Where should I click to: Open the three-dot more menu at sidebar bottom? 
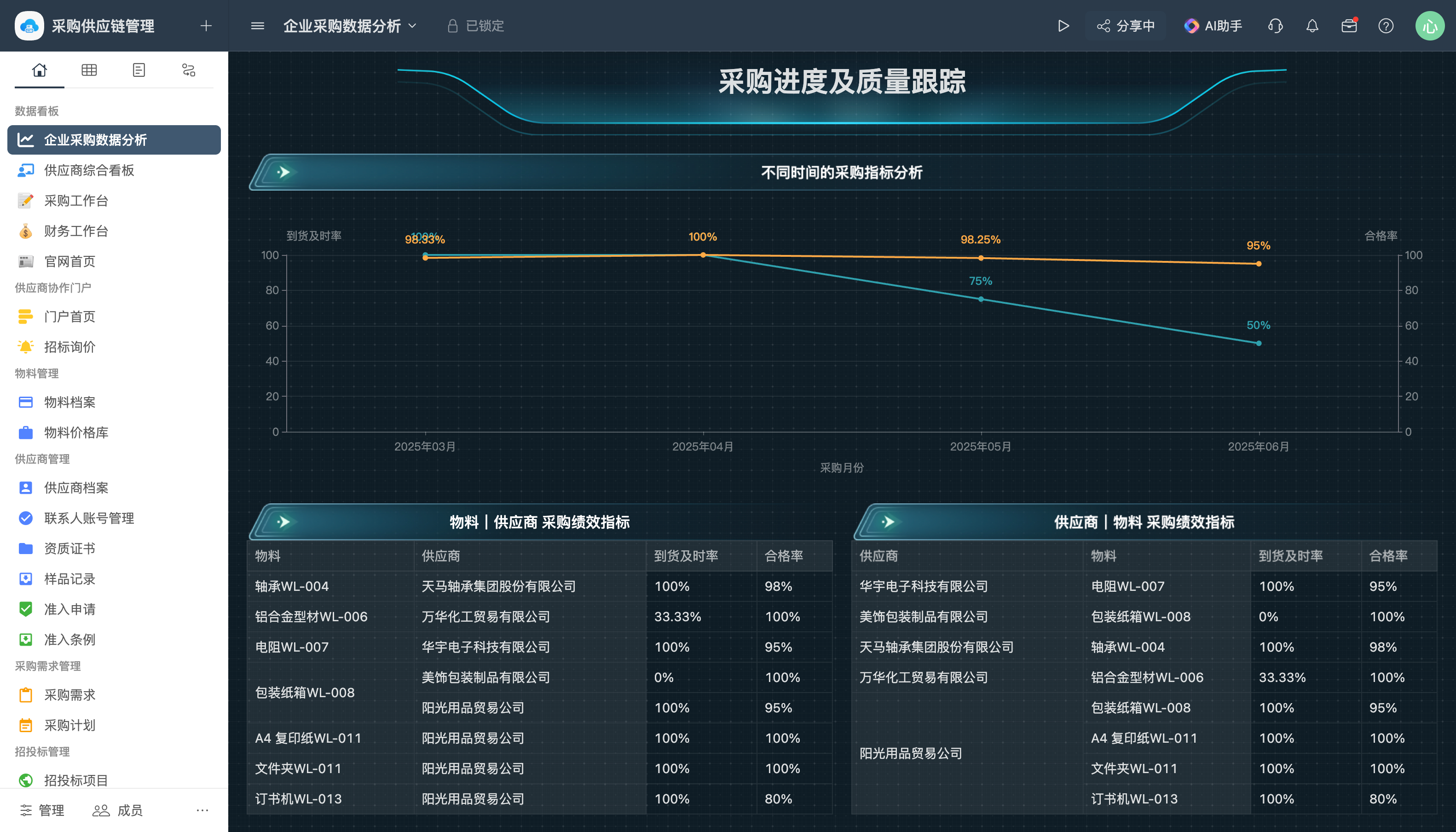tap(202, 810)
